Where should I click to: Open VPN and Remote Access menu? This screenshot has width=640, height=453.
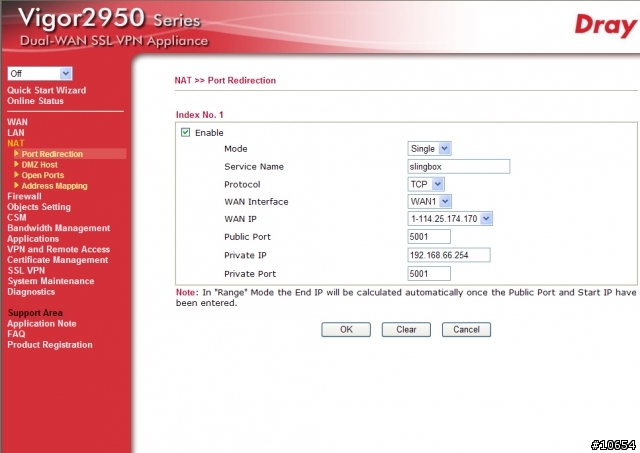click(x=59, y=249)
